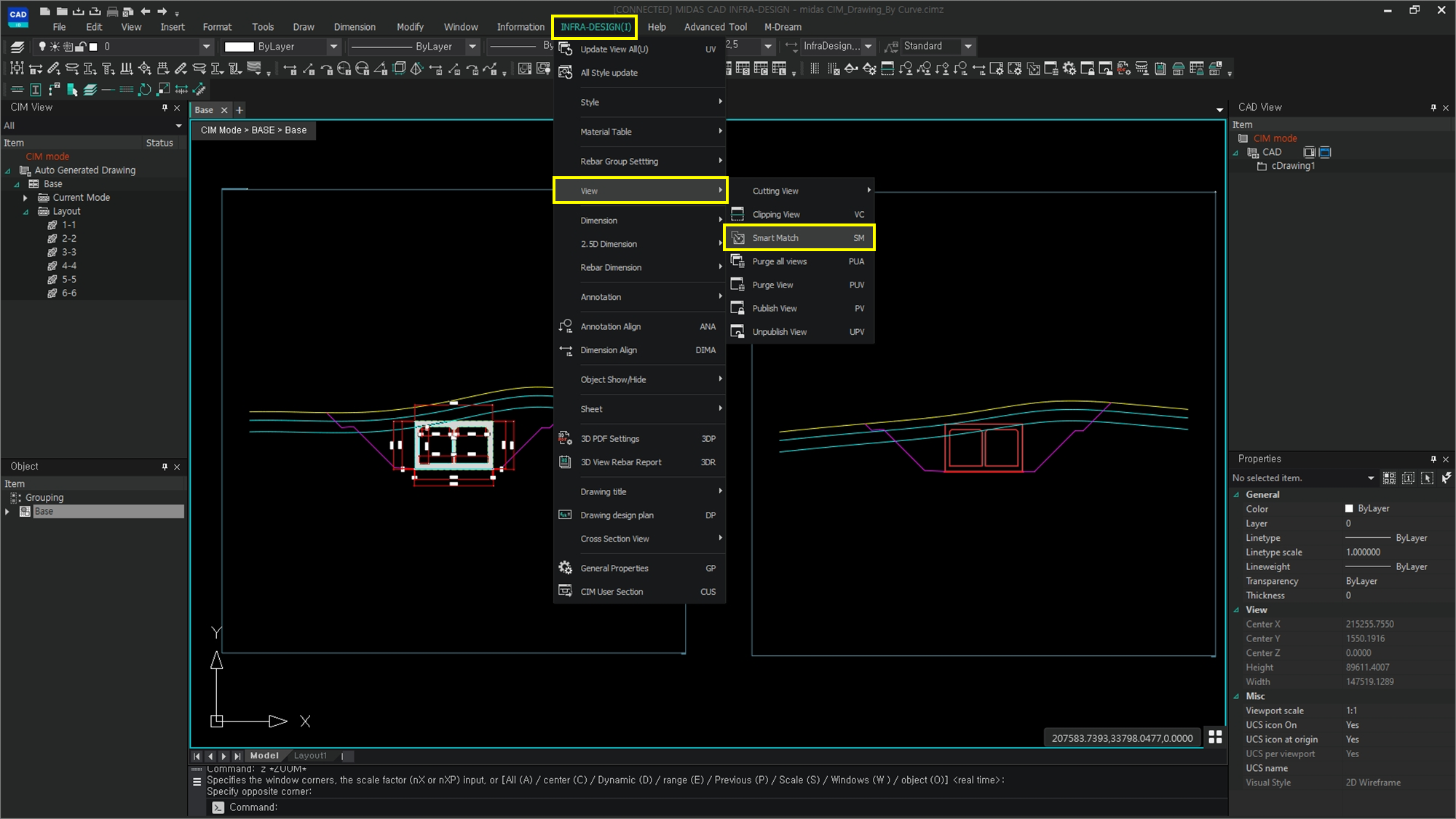This screenshot has width=1456, height=819.
Task: Expand the Current Mode tree node
Action: (x=25, y=198)
